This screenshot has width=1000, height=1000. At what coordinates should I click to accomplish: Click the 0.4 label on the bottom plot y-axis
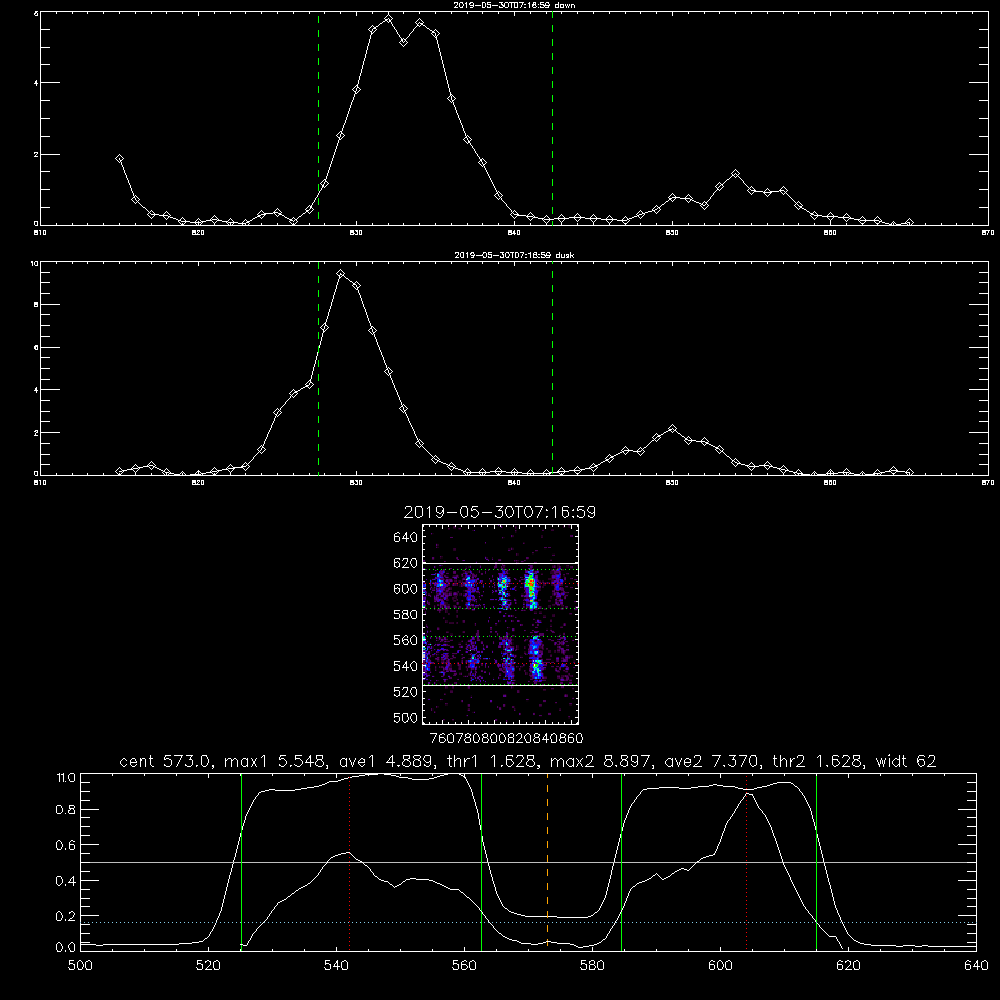[x=66, y=881]
